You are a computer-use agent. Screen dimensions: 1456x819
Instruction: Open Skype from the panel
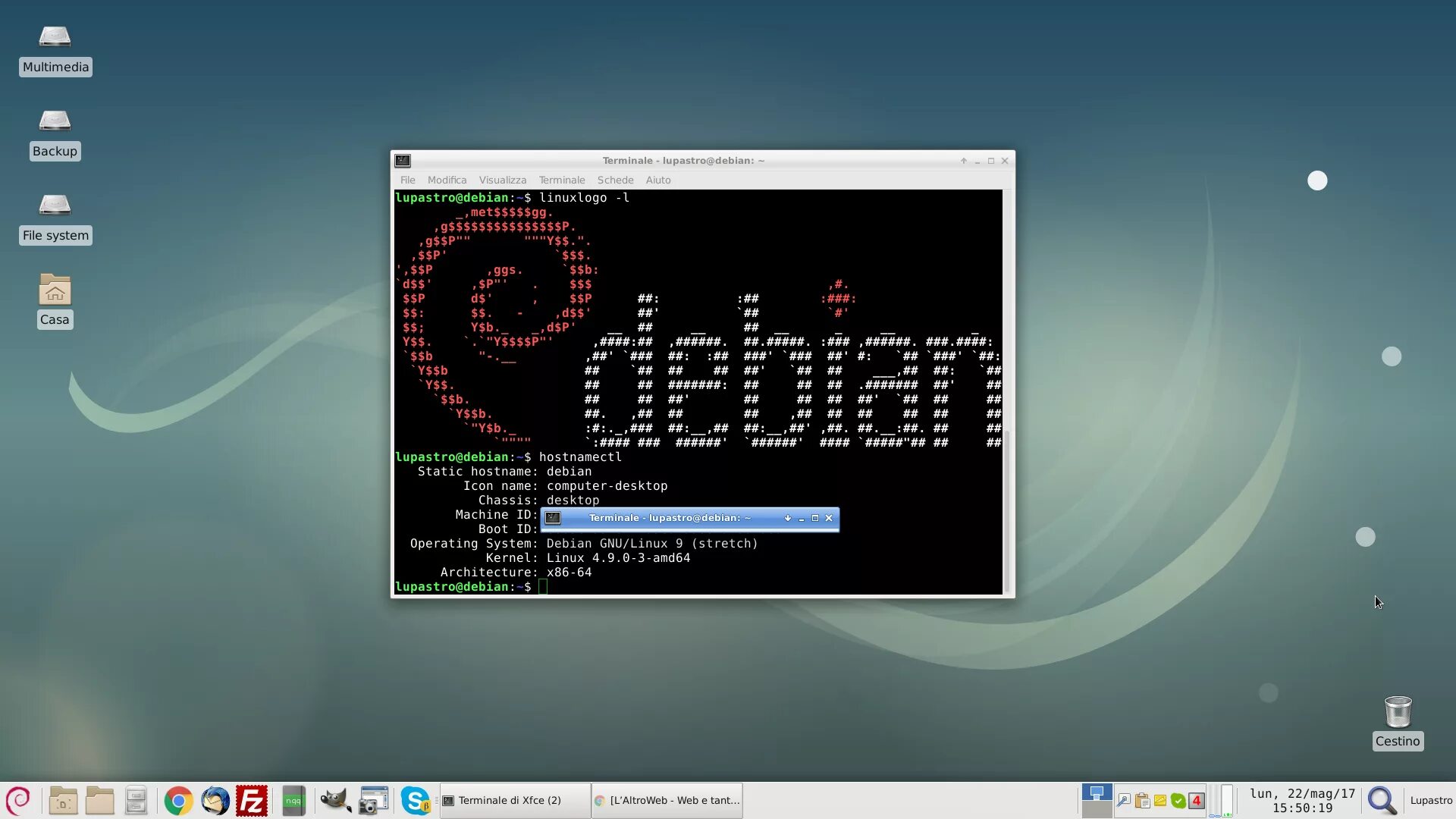coord(415,801)
